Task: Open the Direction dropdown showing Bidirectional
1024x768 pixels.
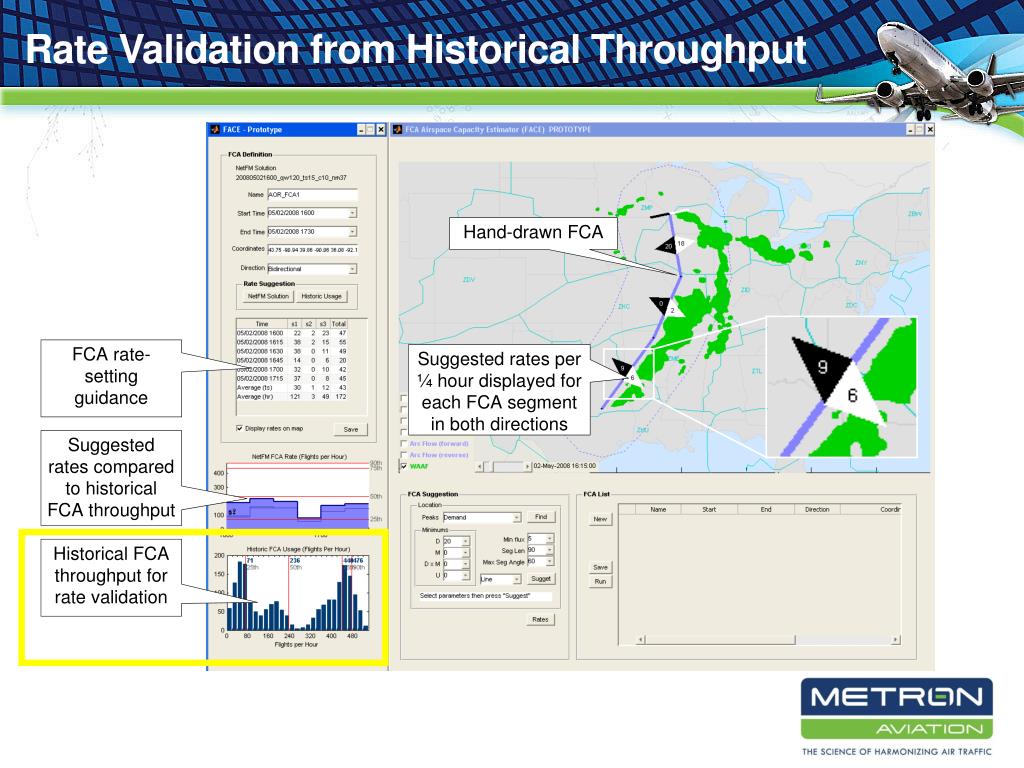Action: coord(353,269)
